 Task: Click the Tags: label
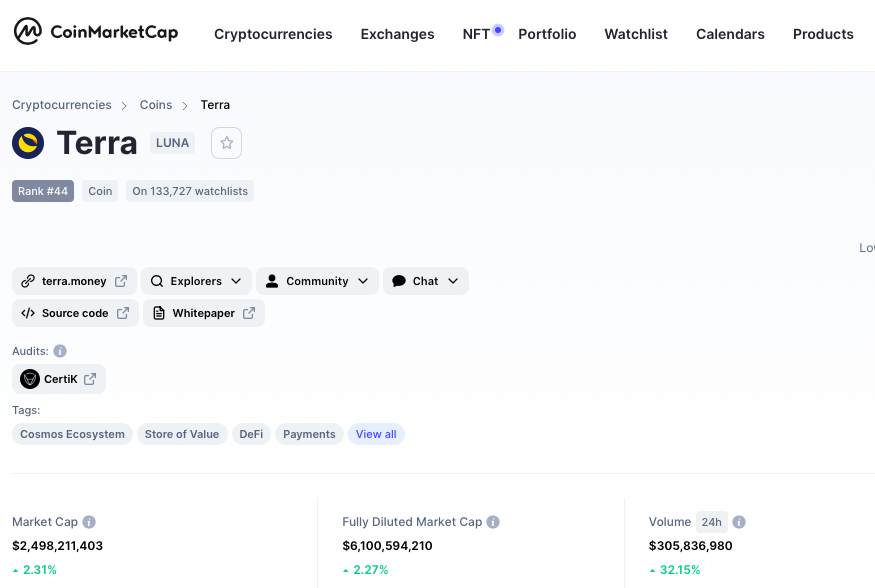pyautogui.click(x=26, y=410)
